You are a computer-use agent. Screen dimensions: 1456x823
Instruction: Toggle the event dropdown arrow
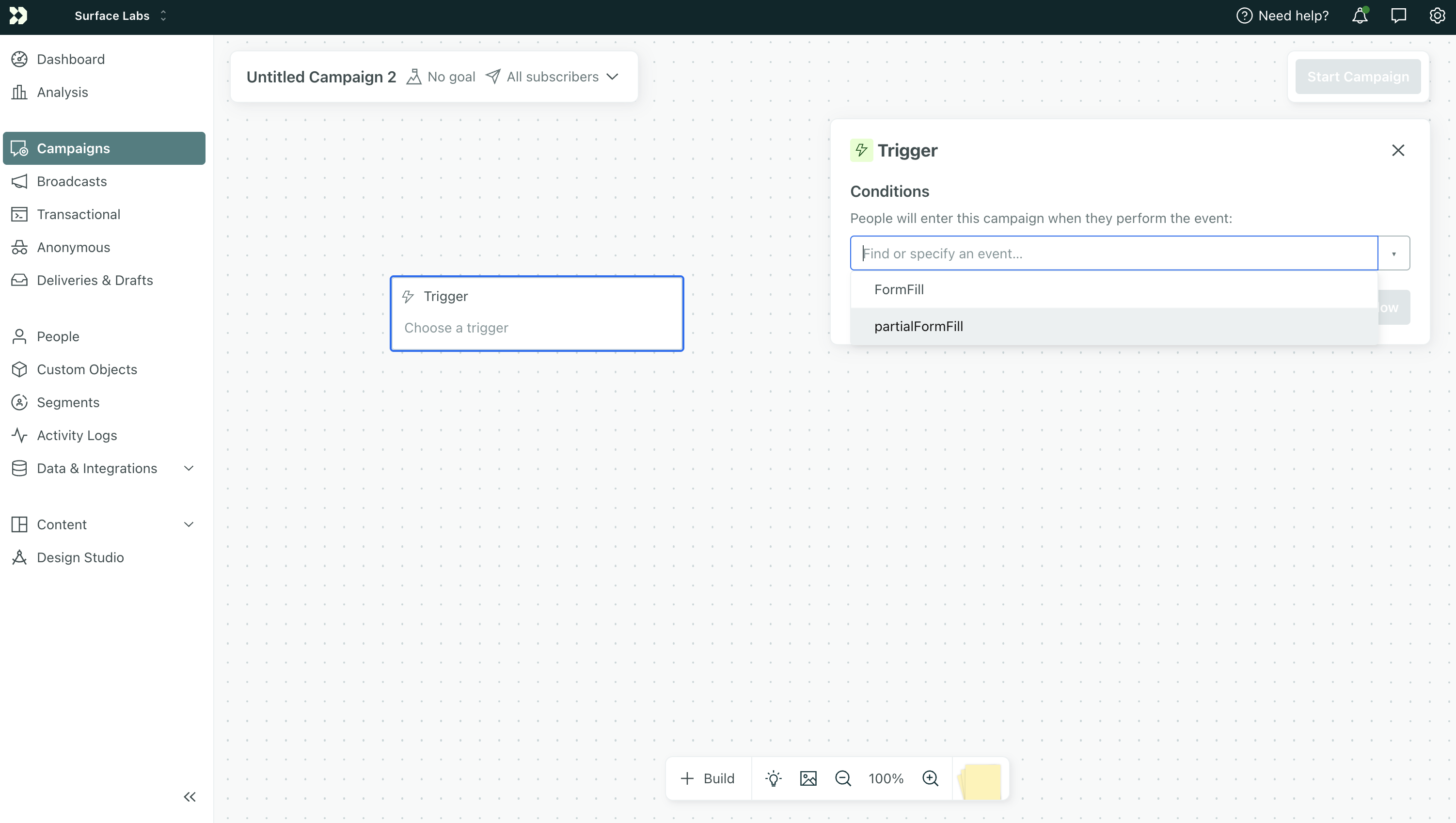1393,253
